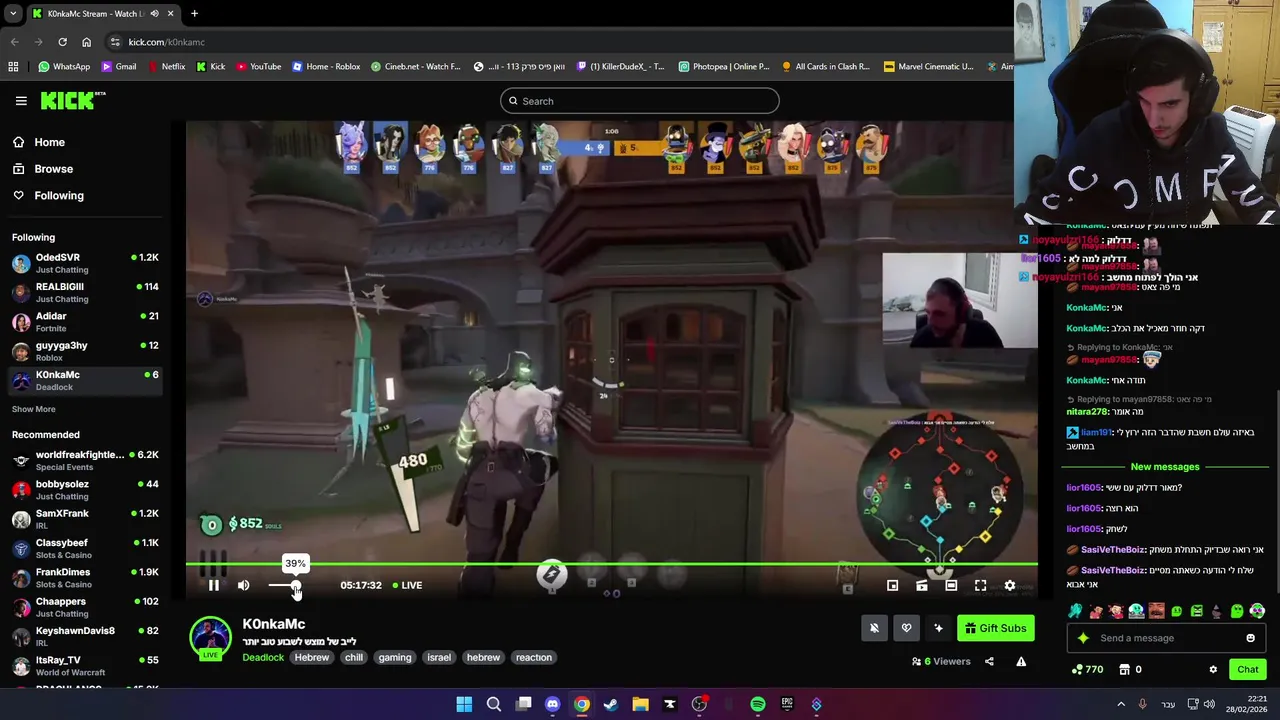This screenshot has height=720, width=1280.
Task: Open Adidar Fortnite channel
Action: (x=84, y=322)
